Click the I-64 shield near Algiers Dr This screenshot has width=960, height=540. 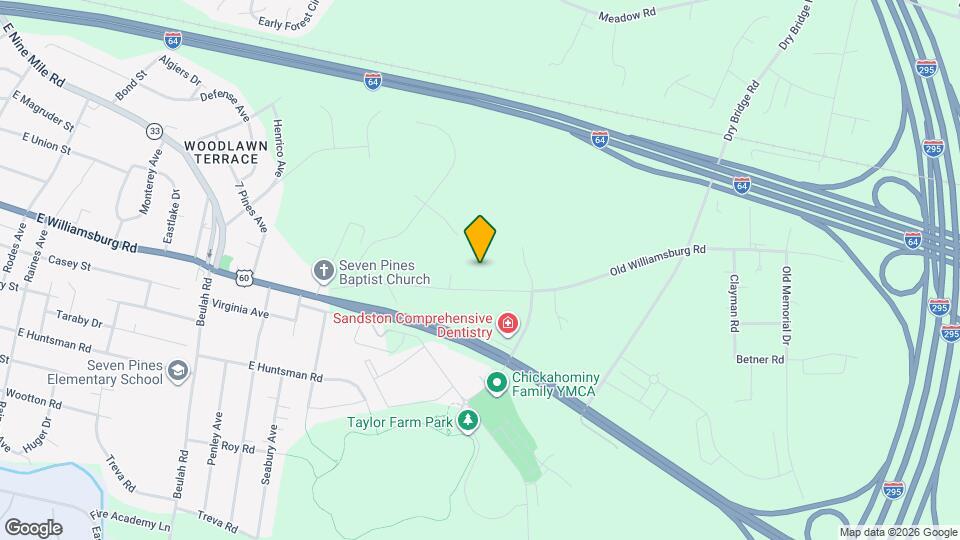tap(173, 40)
